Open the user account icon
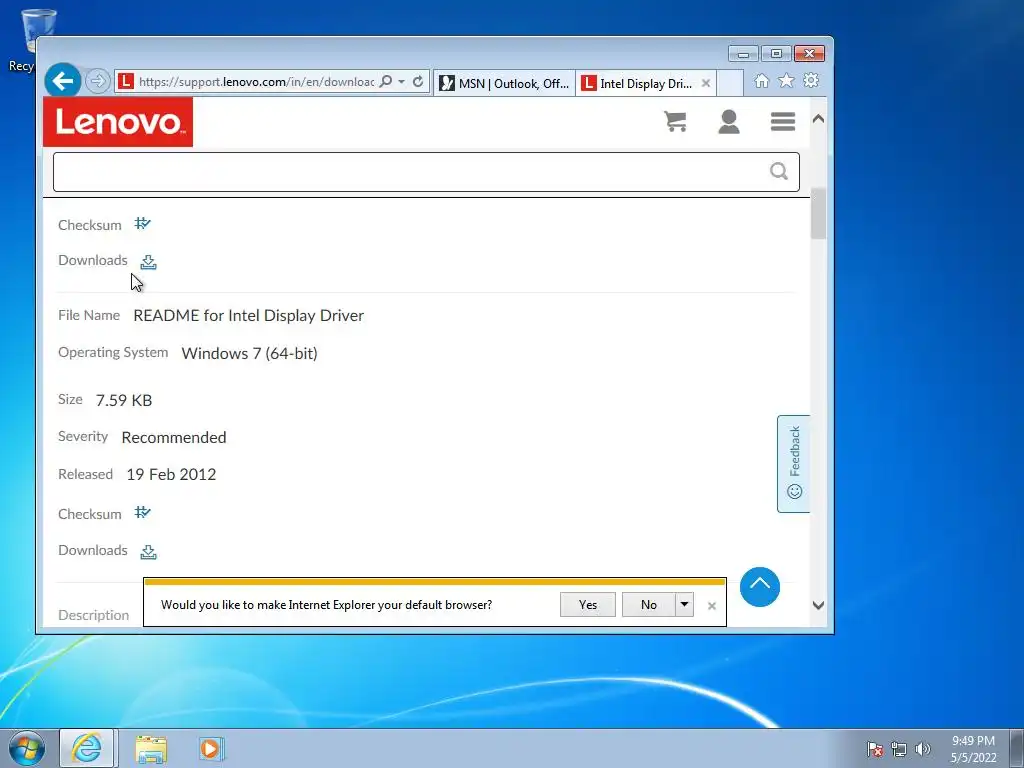 coord(729,121)
